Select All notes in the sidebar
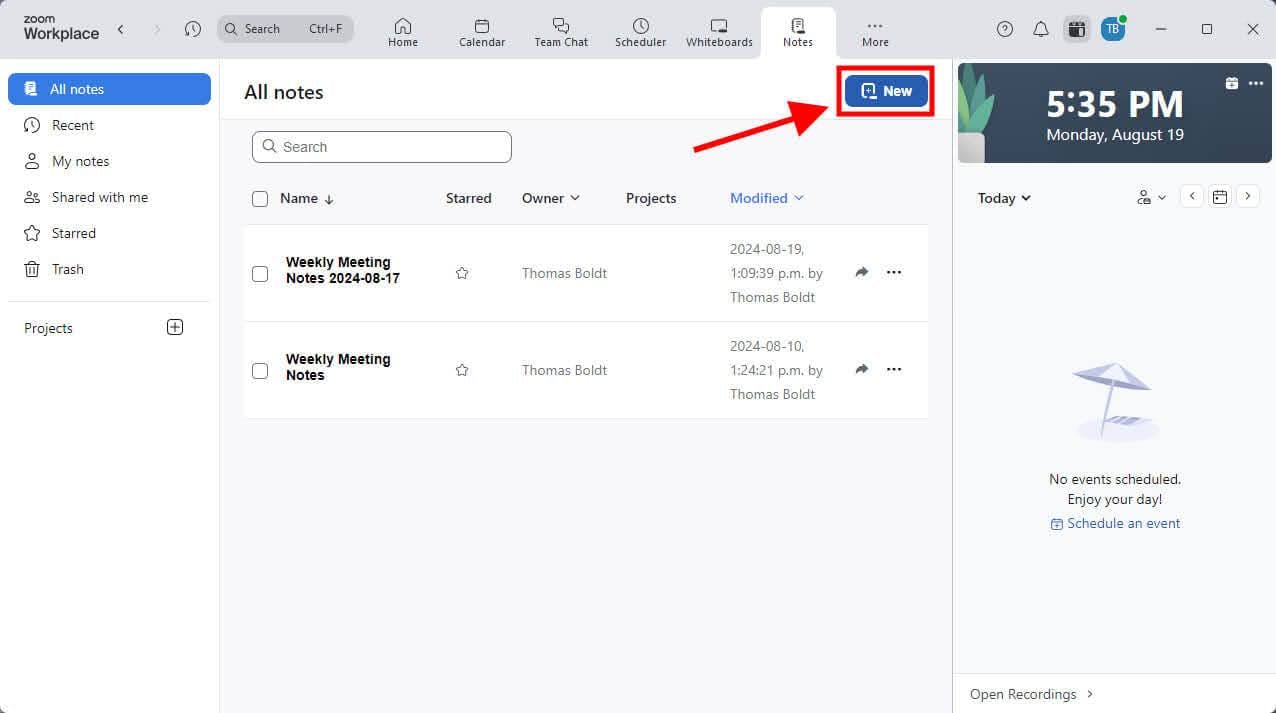Screen dimensions: 1276x713 pyautogui.click(x=75, y=89)
